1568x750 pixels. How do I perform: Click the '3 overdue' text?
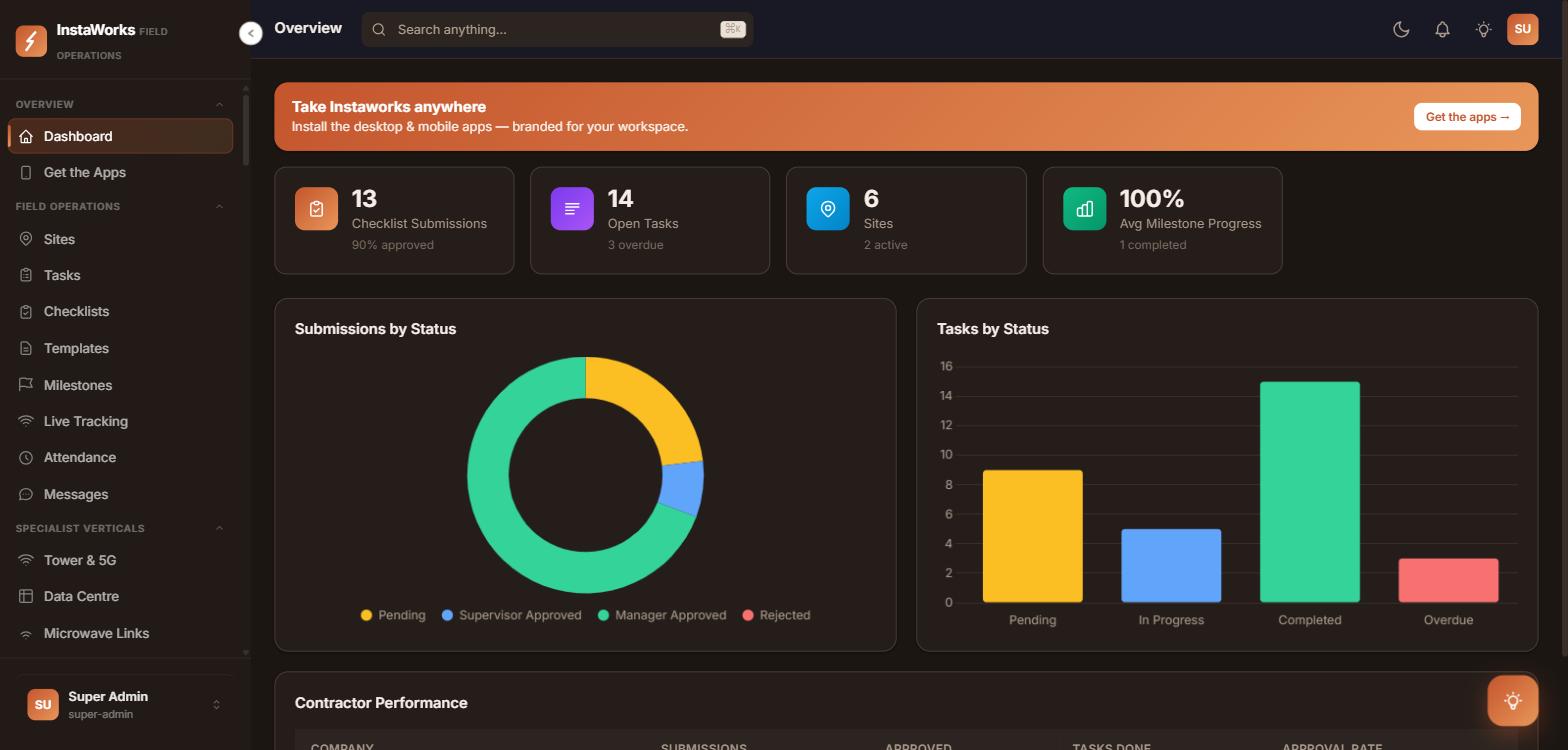[x=635, y=245]
